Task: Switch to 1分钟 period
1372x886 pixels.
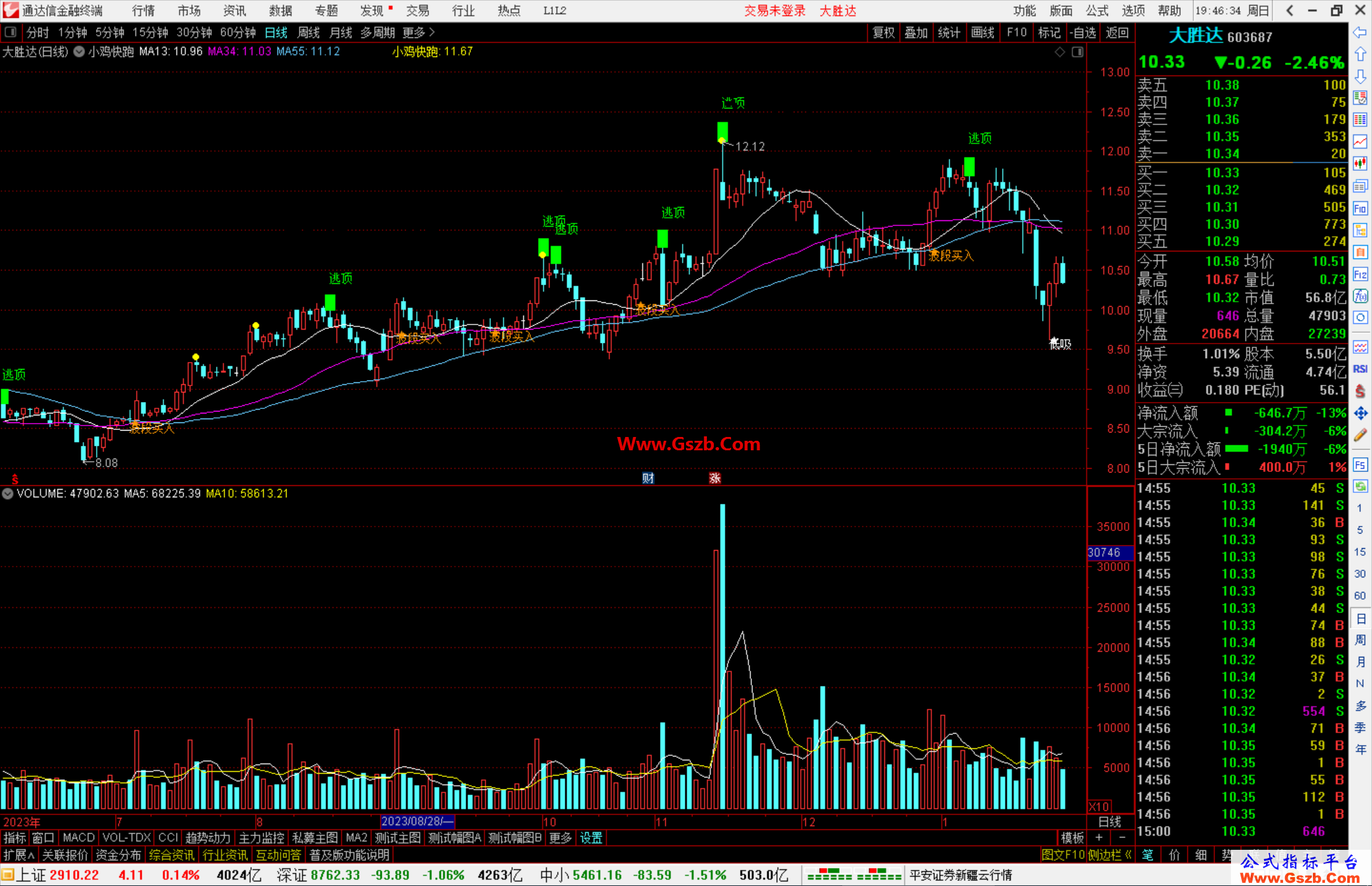Action: click(72, 32)
